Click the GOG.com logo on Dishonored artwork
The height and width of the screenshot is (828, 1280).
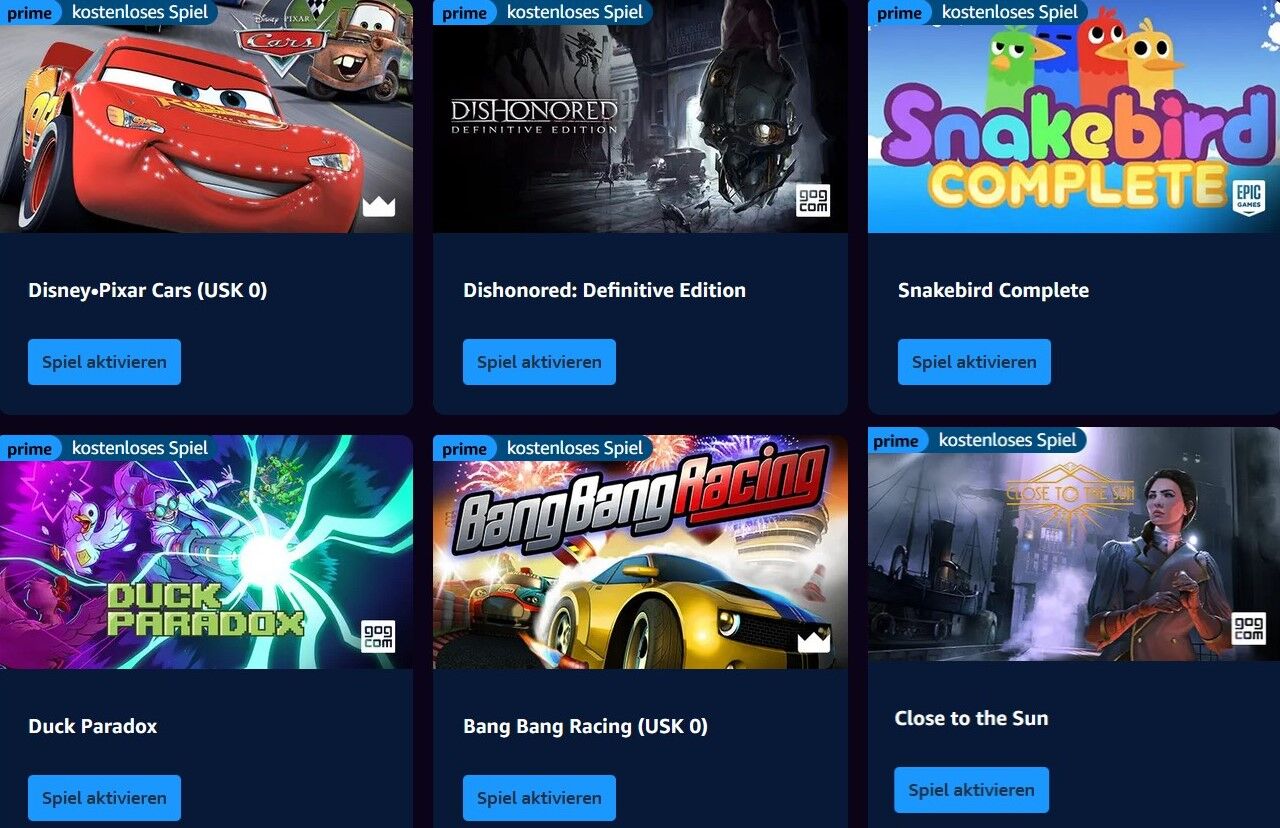tap(813, 200)
